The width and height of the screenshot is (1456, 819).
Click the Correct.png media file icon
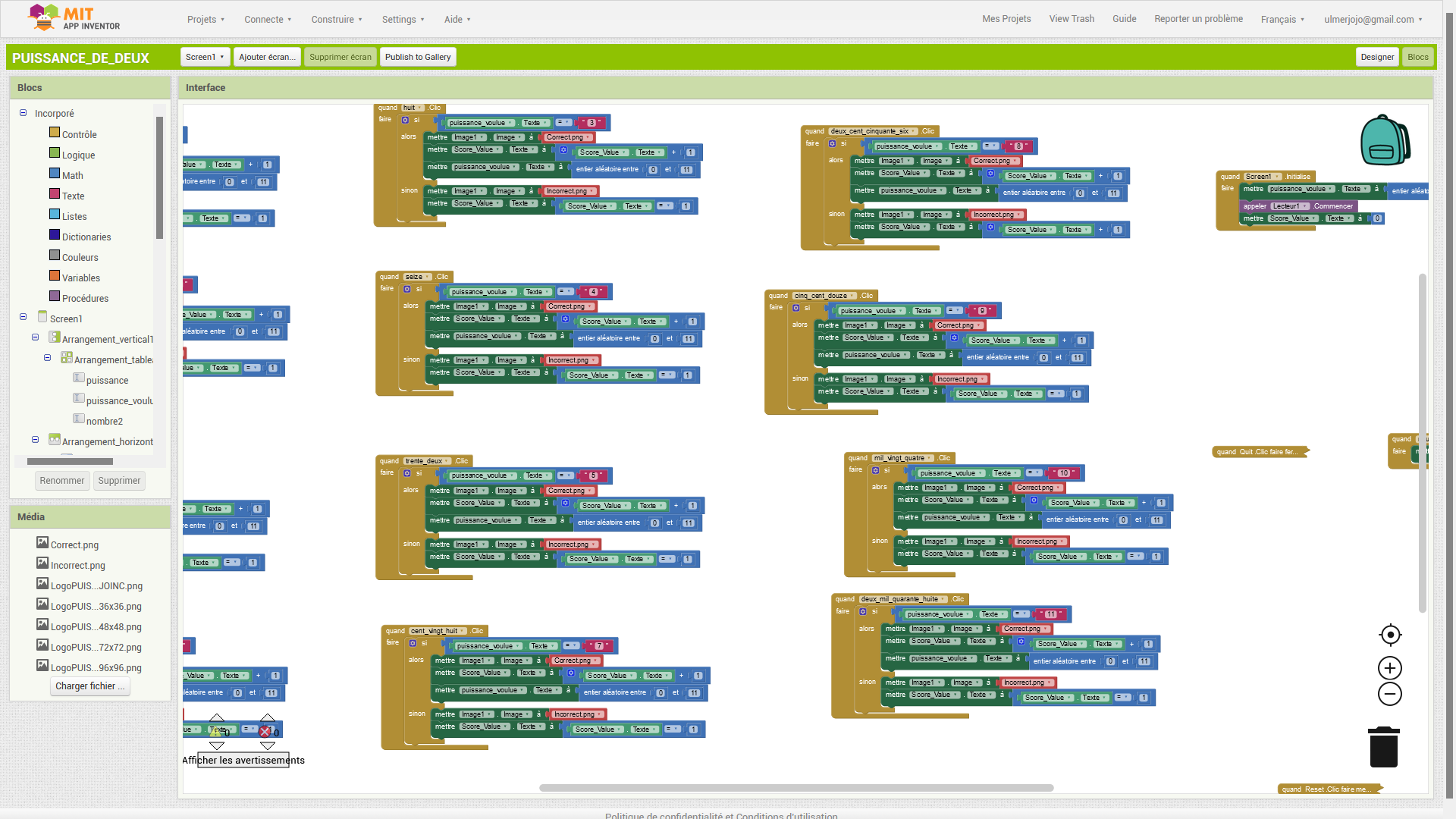click(42, 543)
